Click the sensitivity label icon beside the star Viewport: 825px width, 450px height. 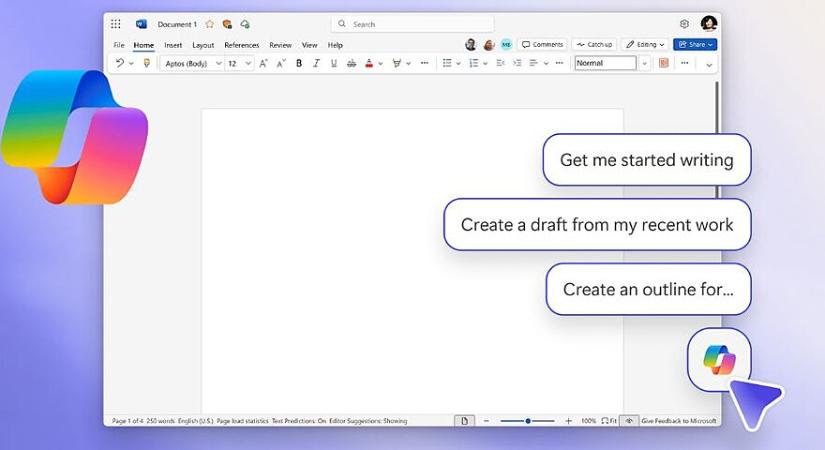click(227, 24)
